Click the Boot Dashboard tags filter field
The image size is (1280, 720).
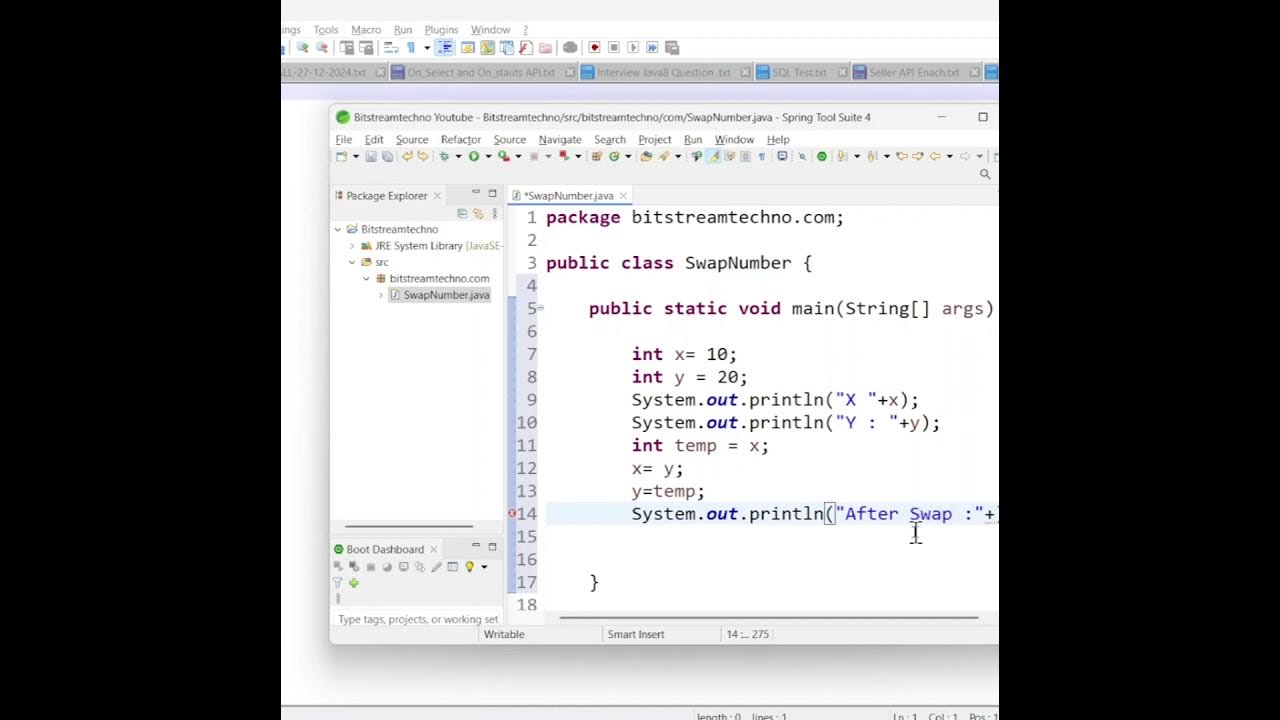pos(418,619)
